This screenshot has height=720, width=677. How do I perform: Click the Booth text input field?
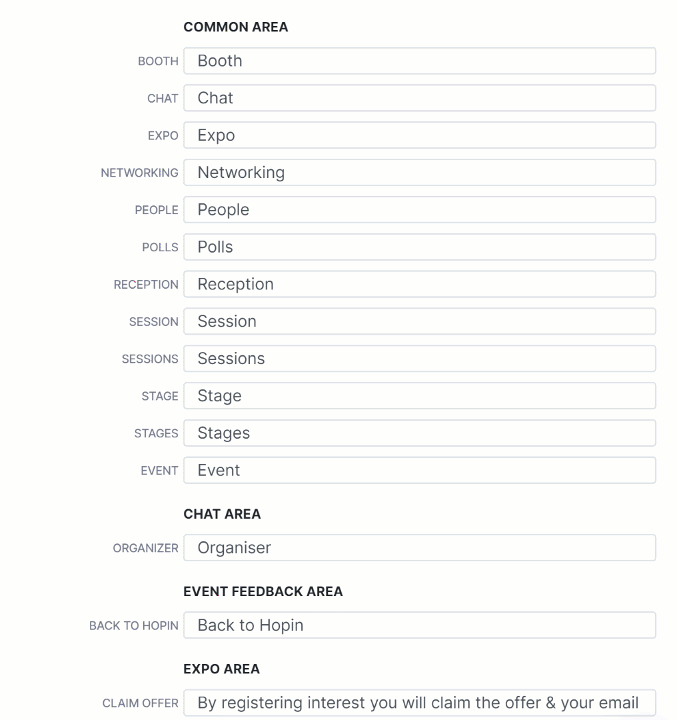click(419, 61)
